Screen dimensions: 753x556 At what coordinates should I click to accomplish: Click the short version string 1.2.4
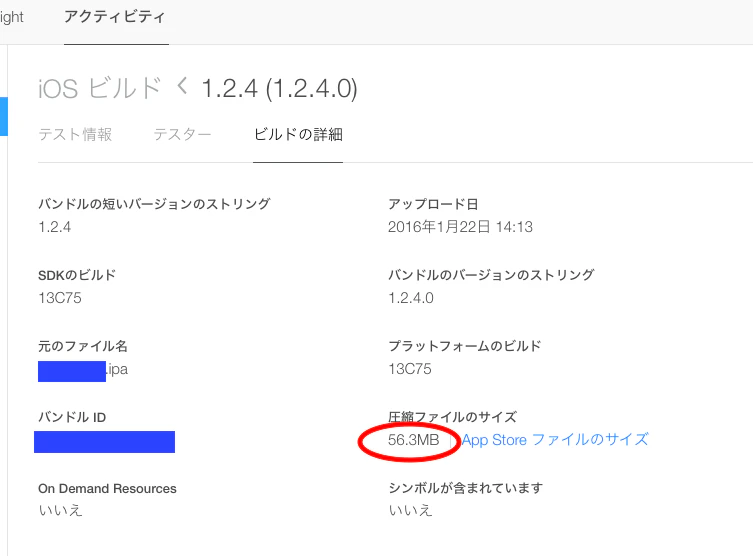pos(55,227)
